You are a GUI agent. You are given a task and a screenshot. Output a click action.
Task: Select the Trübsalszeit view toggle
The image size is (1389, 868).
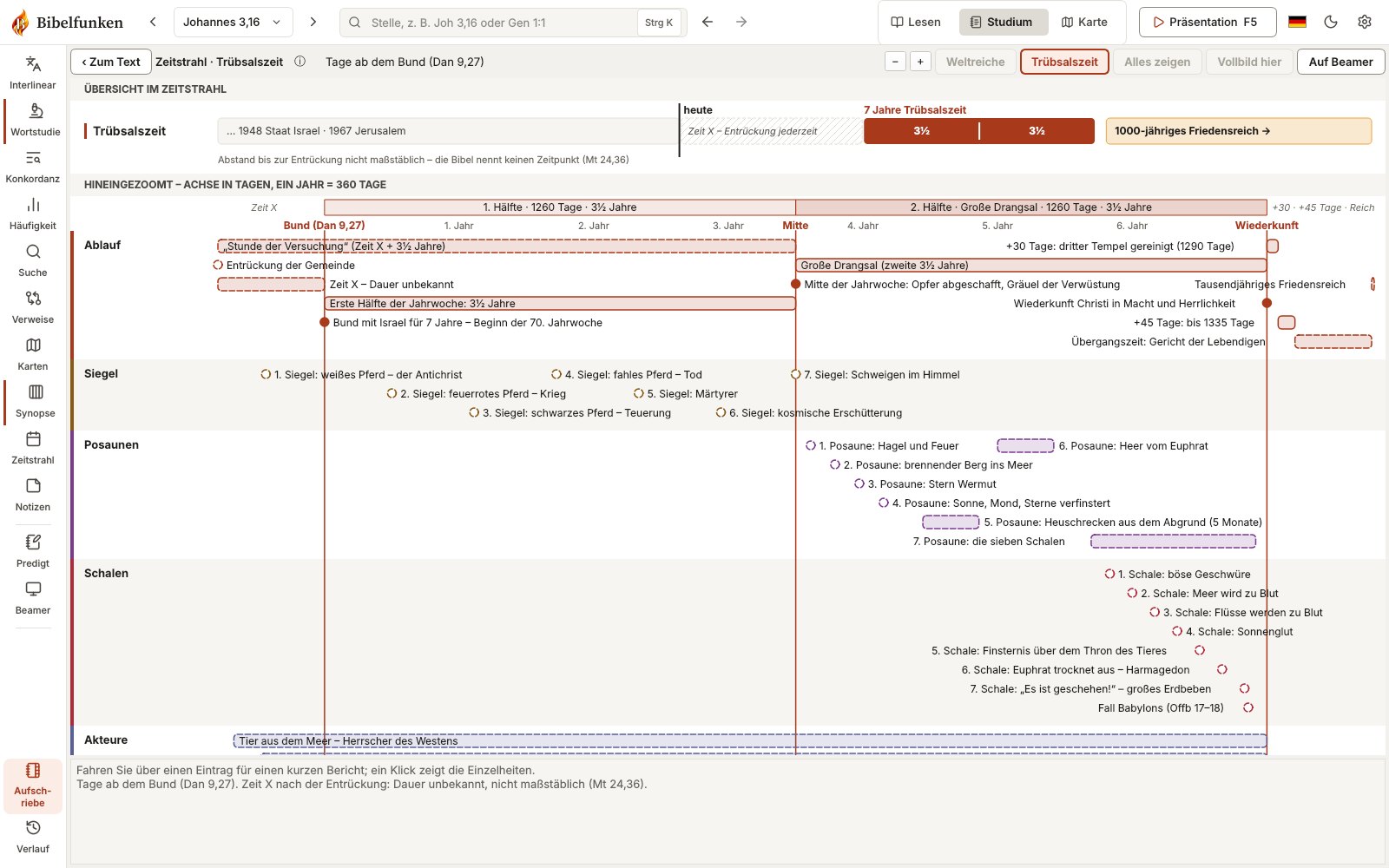tap(1064, 62)
